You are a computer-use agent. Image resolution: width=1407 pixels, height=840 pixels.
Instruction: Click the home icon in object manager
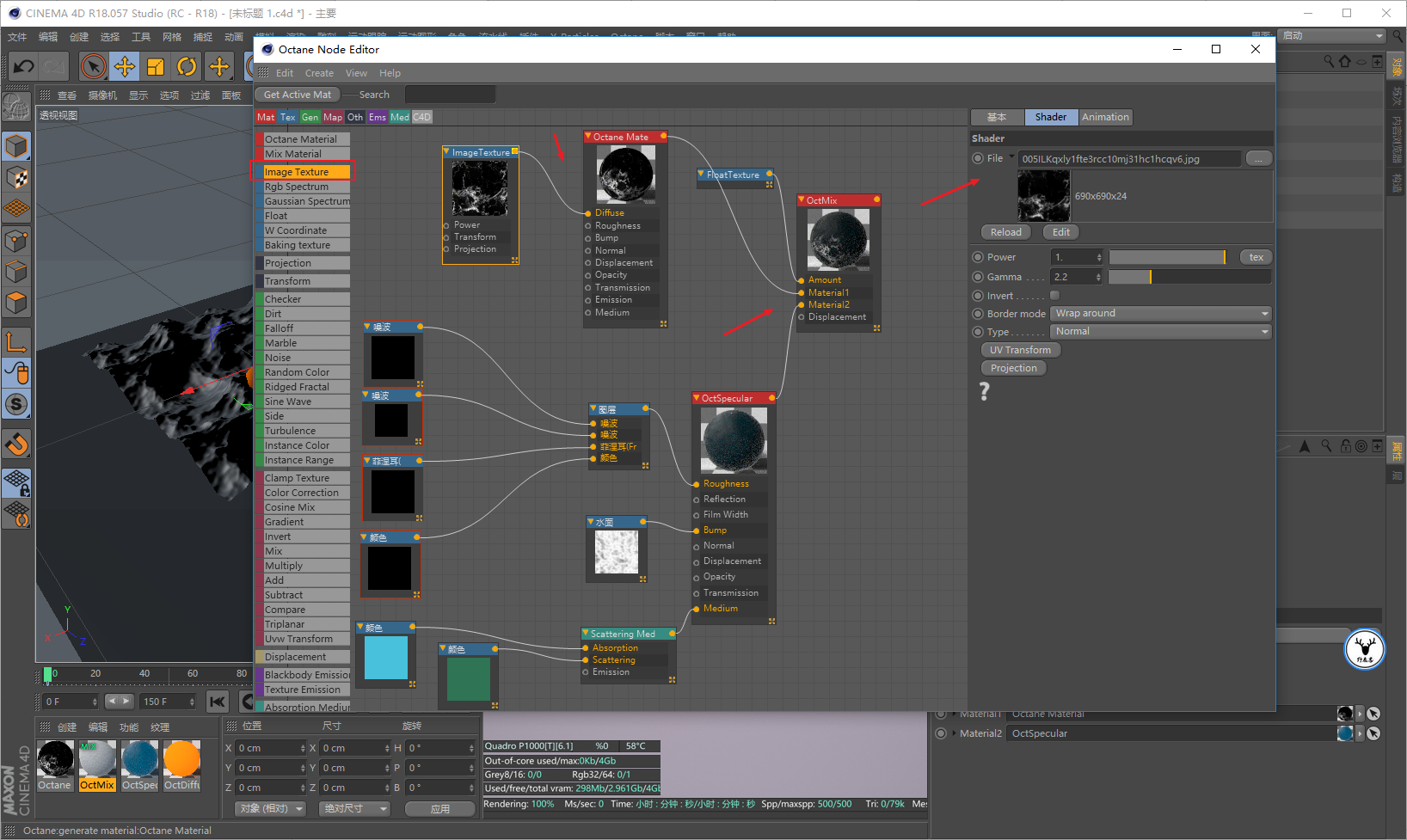1345,61
